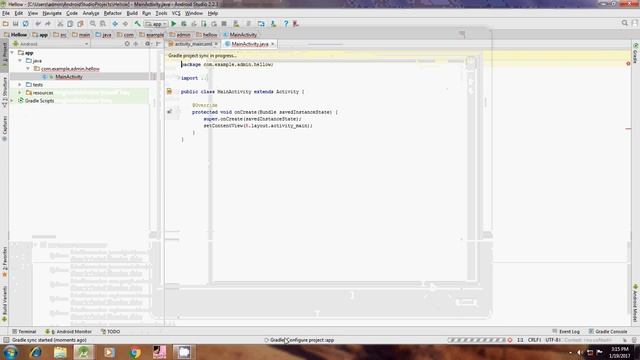Click the scroll-from-source target icon in Project panel

tap(127, 44)
